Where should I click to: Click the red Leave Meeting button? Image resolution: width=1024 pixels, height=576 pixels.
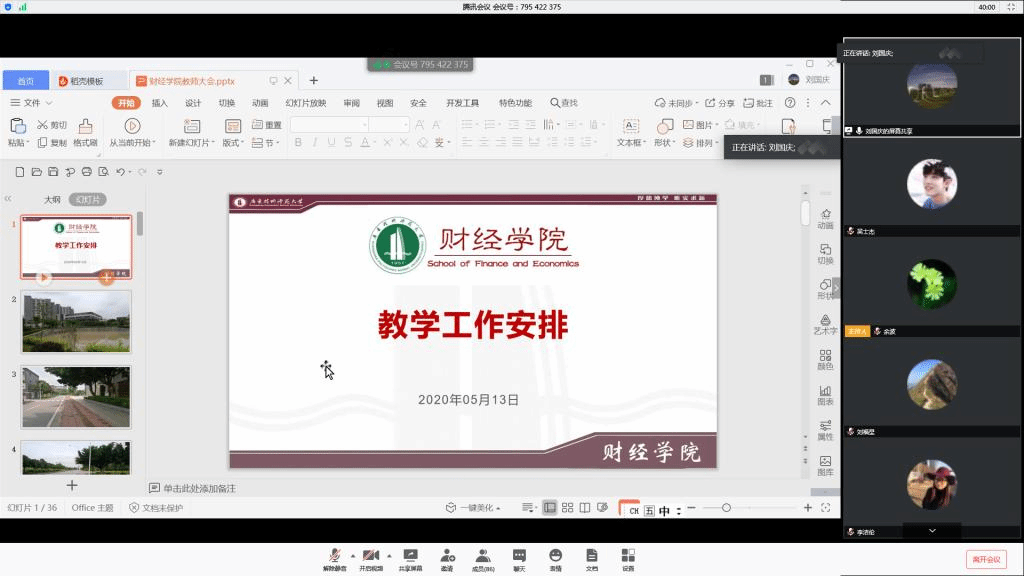[985, 559]
